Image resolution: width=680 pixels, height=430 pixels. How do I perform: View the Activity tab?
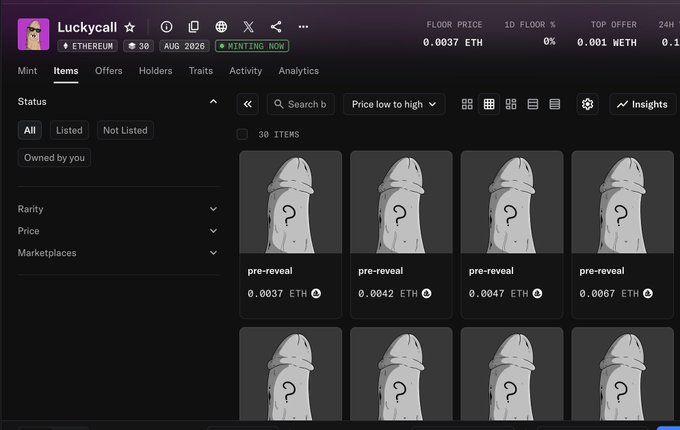[245, 71]
